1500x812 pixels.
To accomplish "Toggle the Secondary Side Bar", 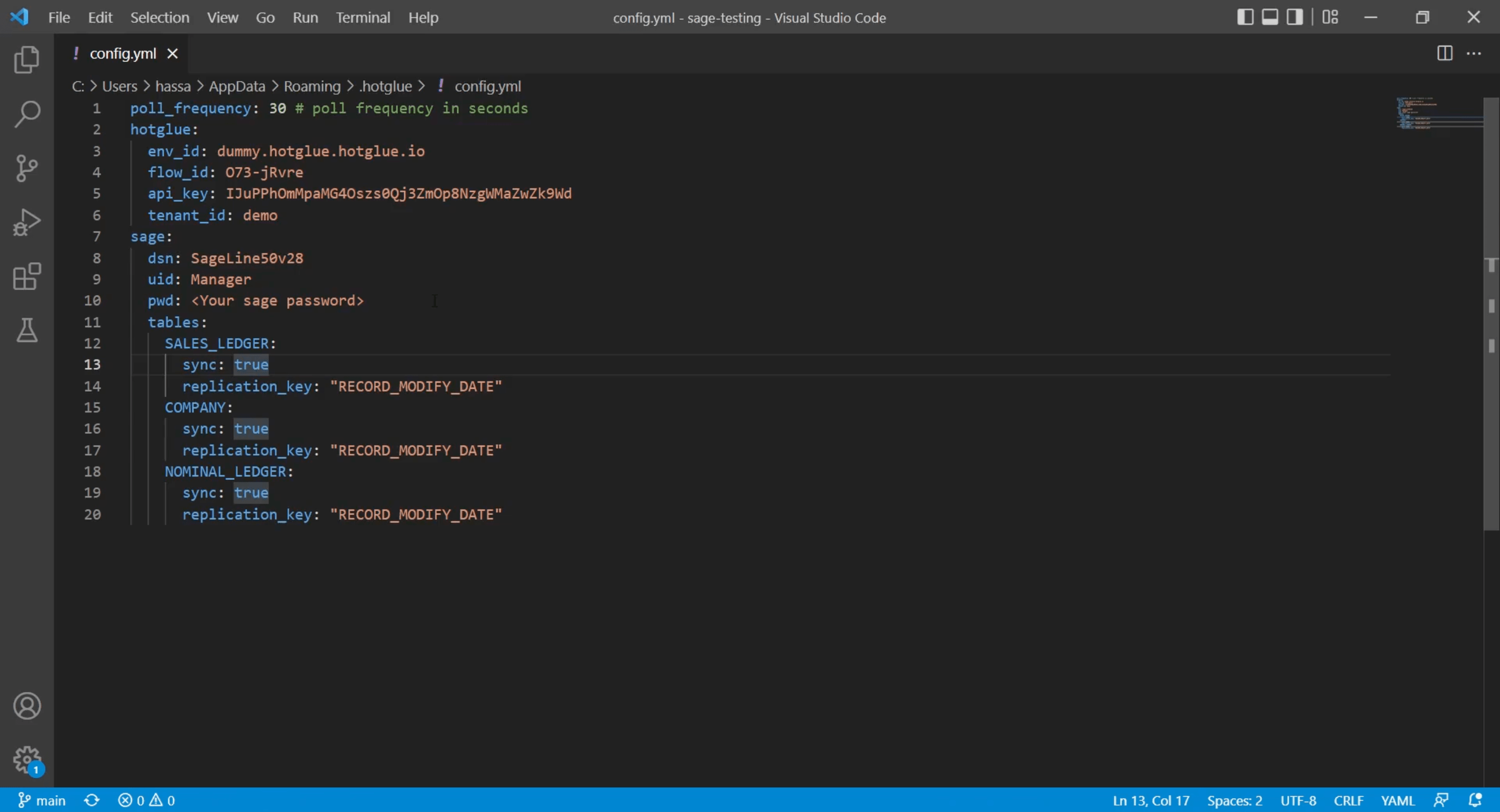I will pos(1295,17).
